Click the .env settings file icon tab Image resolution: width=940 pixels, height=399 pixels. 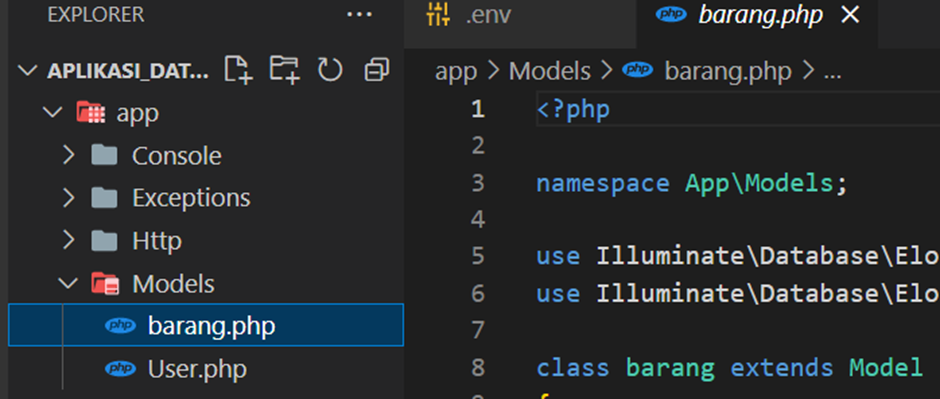pyautogui.click(x=438, y=15)
